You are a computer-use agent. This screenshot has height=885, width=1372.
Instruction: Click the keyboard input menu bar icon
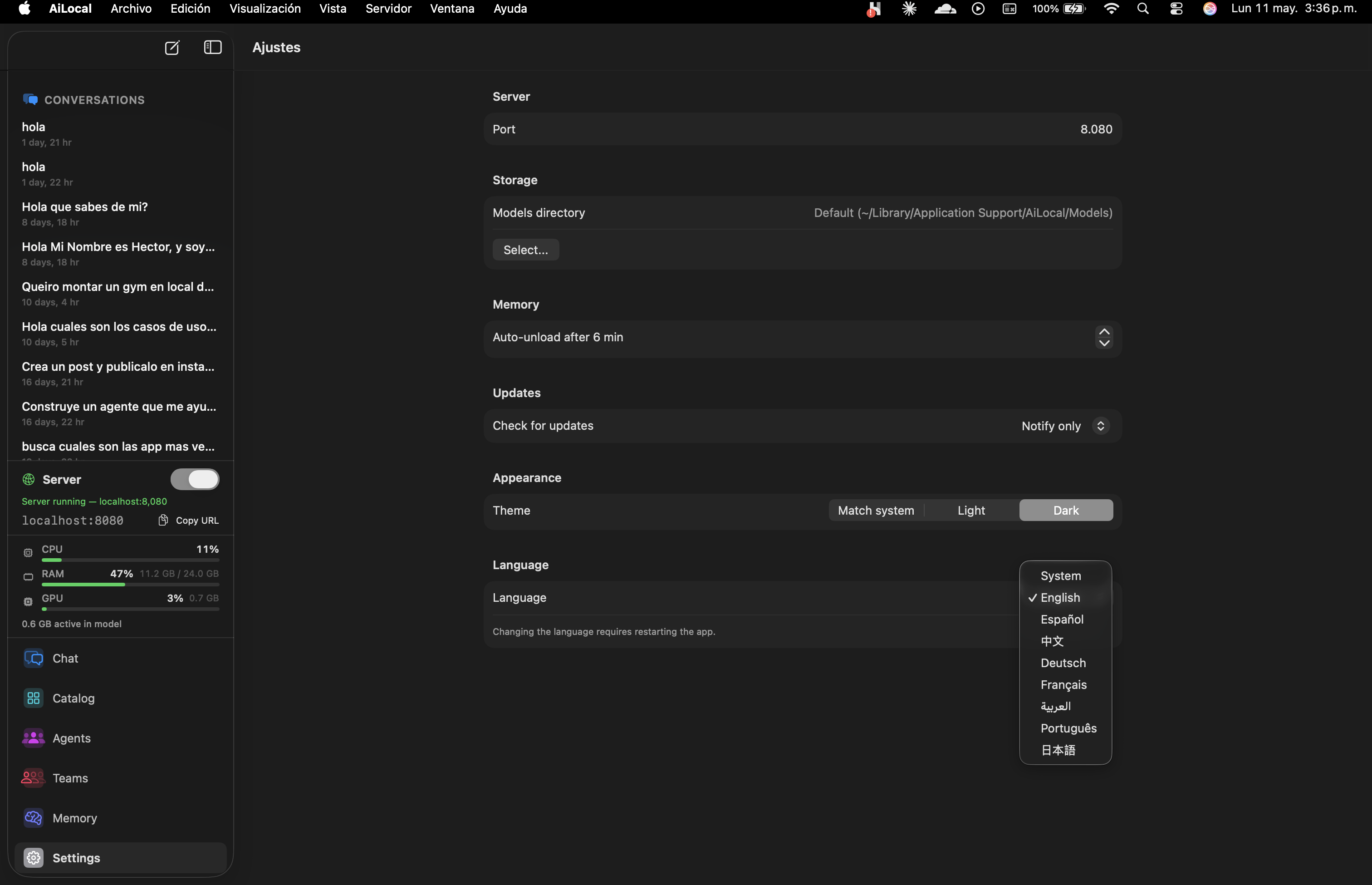coord(1009,9)
